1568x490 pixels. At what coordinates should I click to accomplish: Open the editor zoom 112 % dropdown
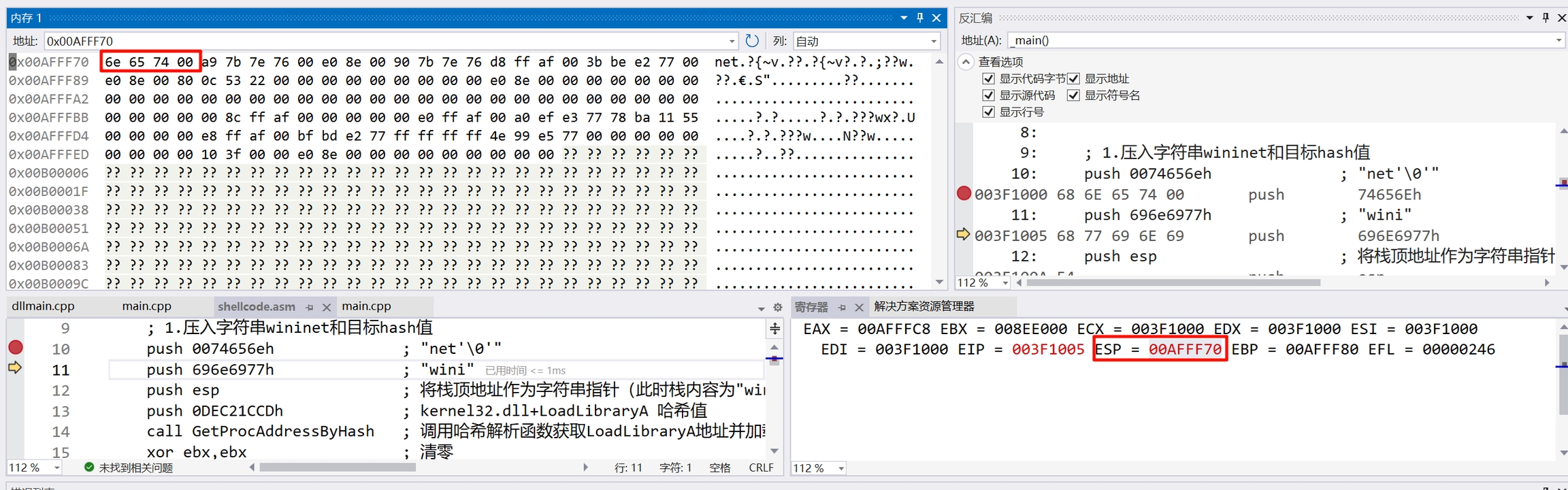pos(56,468)
